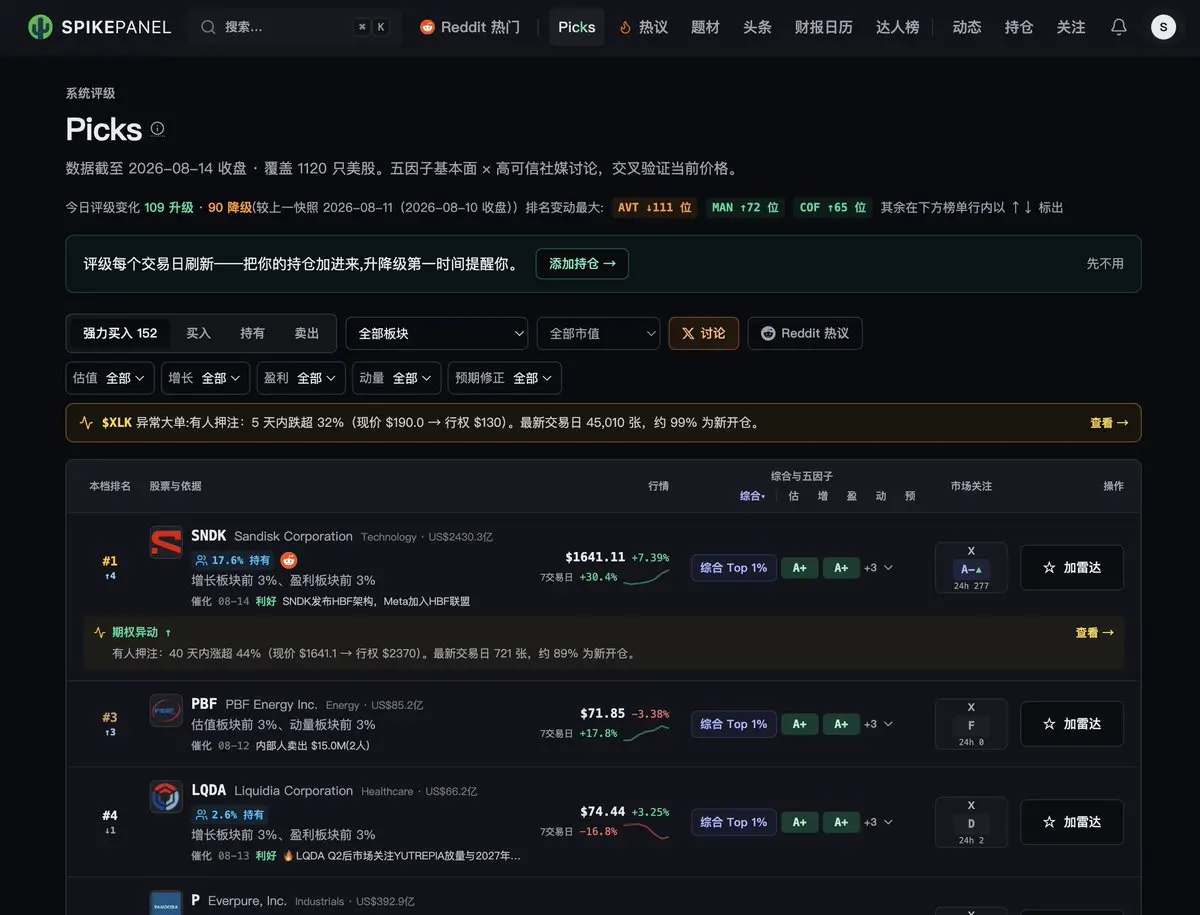
Task: Open the 全部市值 market cap dropdown
Action: 598,333
